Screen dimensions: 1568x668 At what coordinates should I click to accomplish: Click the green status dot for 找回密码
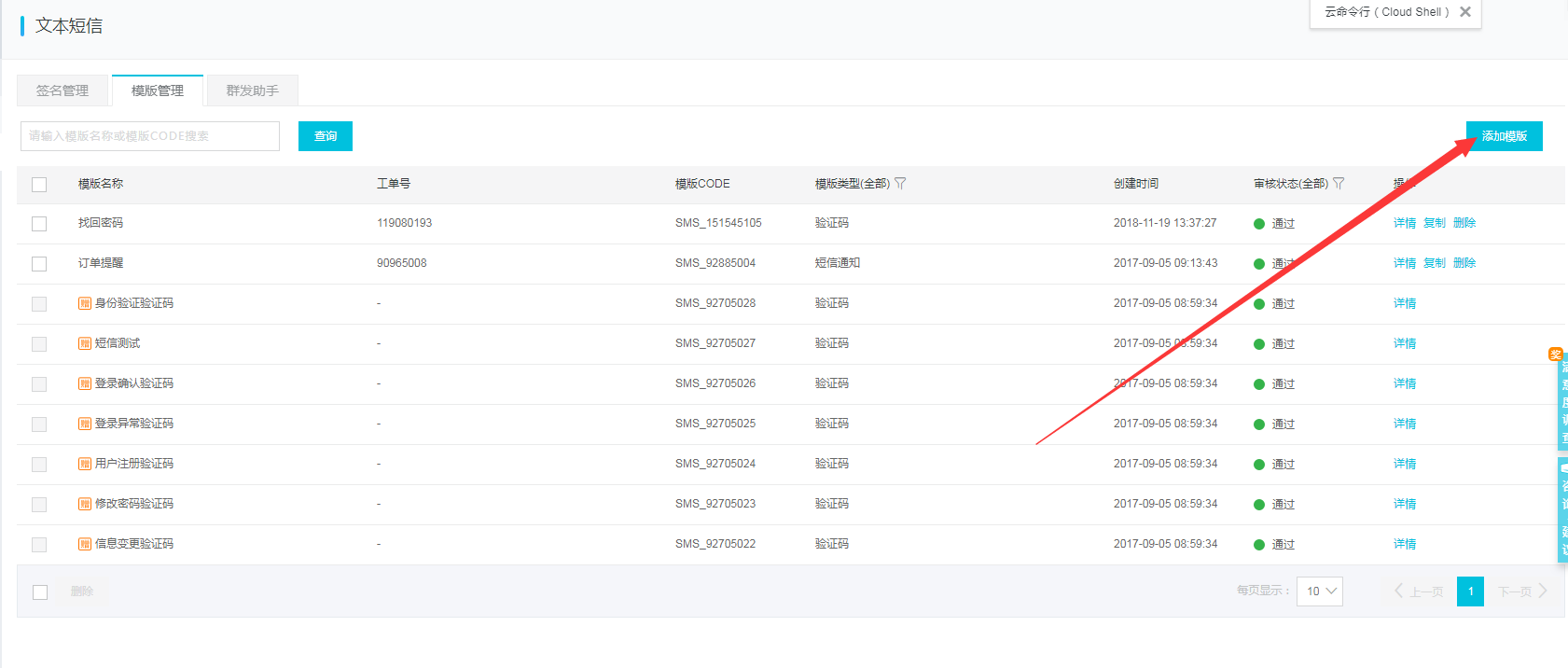pyautogui.click(x=1259, y=224)
